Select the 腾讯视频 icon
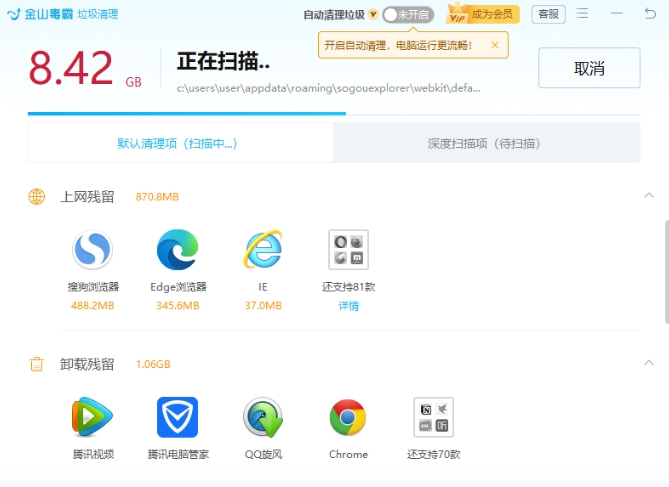Viewport: 669px width, 487px height. click(92, 417)
